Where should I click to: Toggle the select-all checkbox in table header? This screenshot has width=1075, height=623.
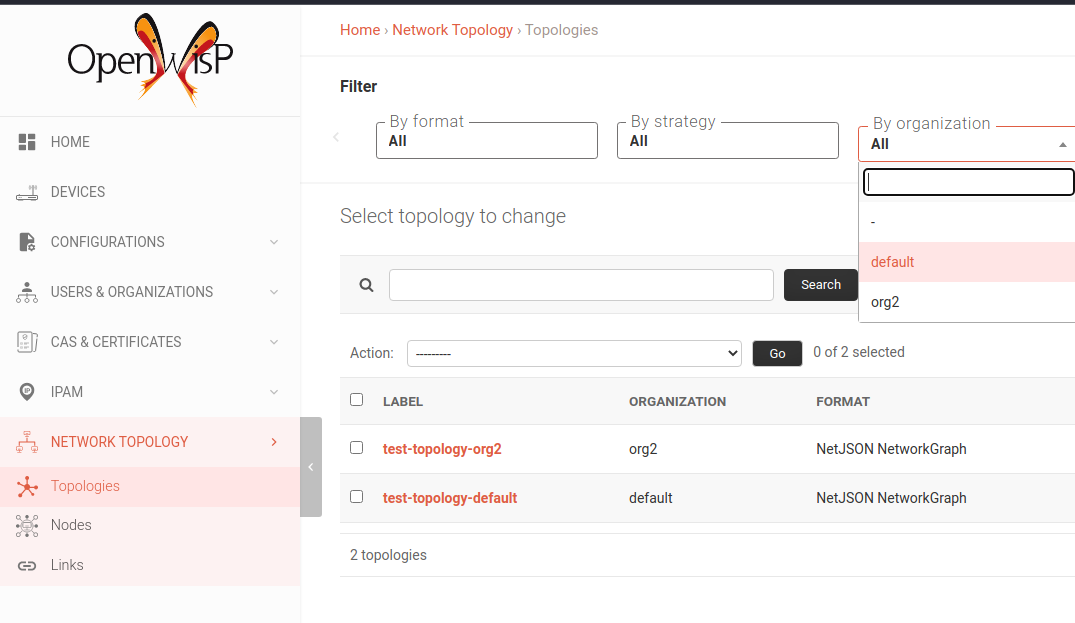coord(356,399)
